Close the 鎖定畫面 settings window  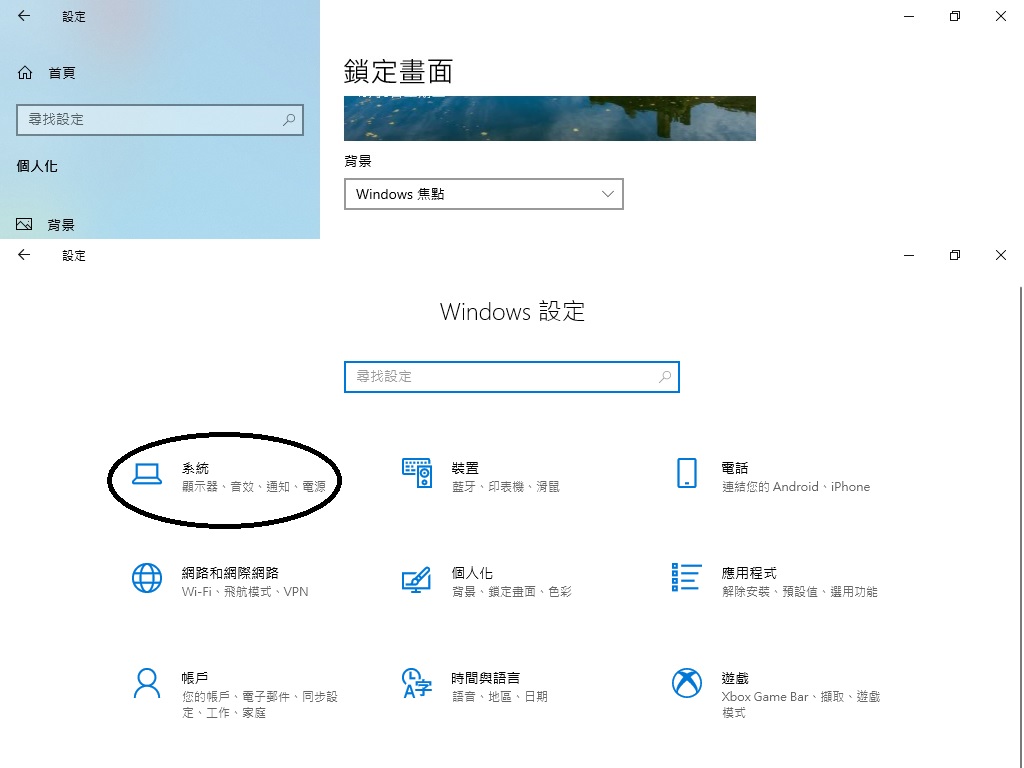pos(1000,16)
